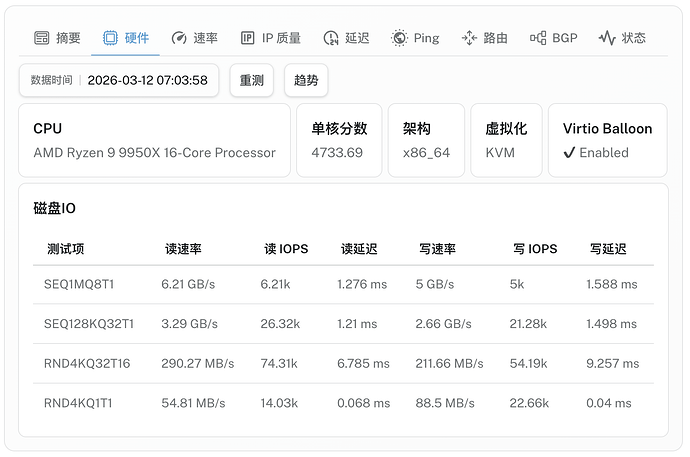Click the 趋势 trend button
This screenshot has width=690, height=457.
pyautogui.click(x=306, y=80)
